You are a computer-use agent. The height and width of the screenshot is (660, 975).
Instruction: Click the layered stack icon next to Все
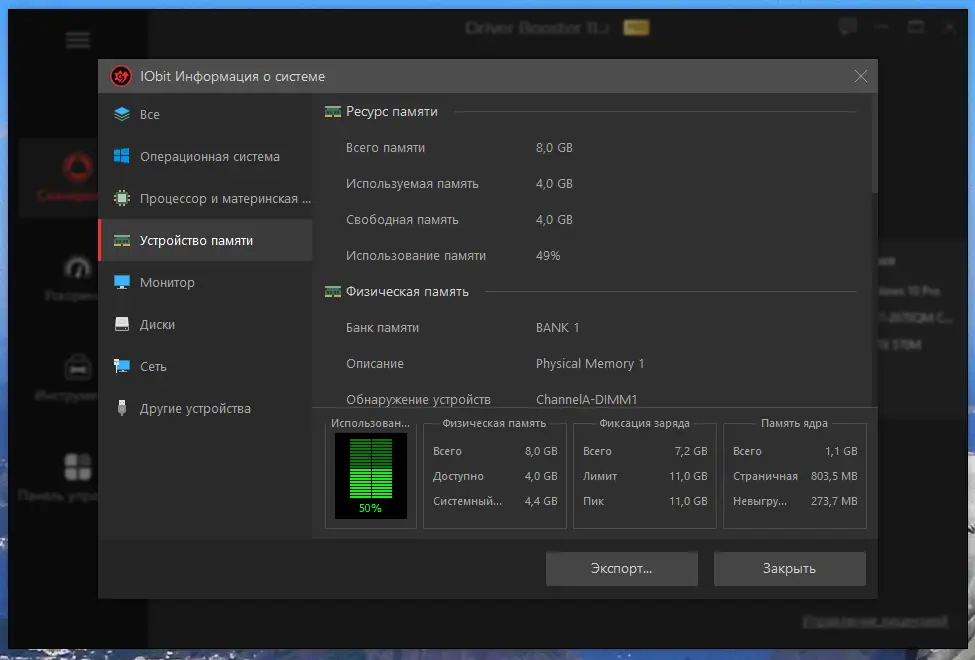pos(124,114)
